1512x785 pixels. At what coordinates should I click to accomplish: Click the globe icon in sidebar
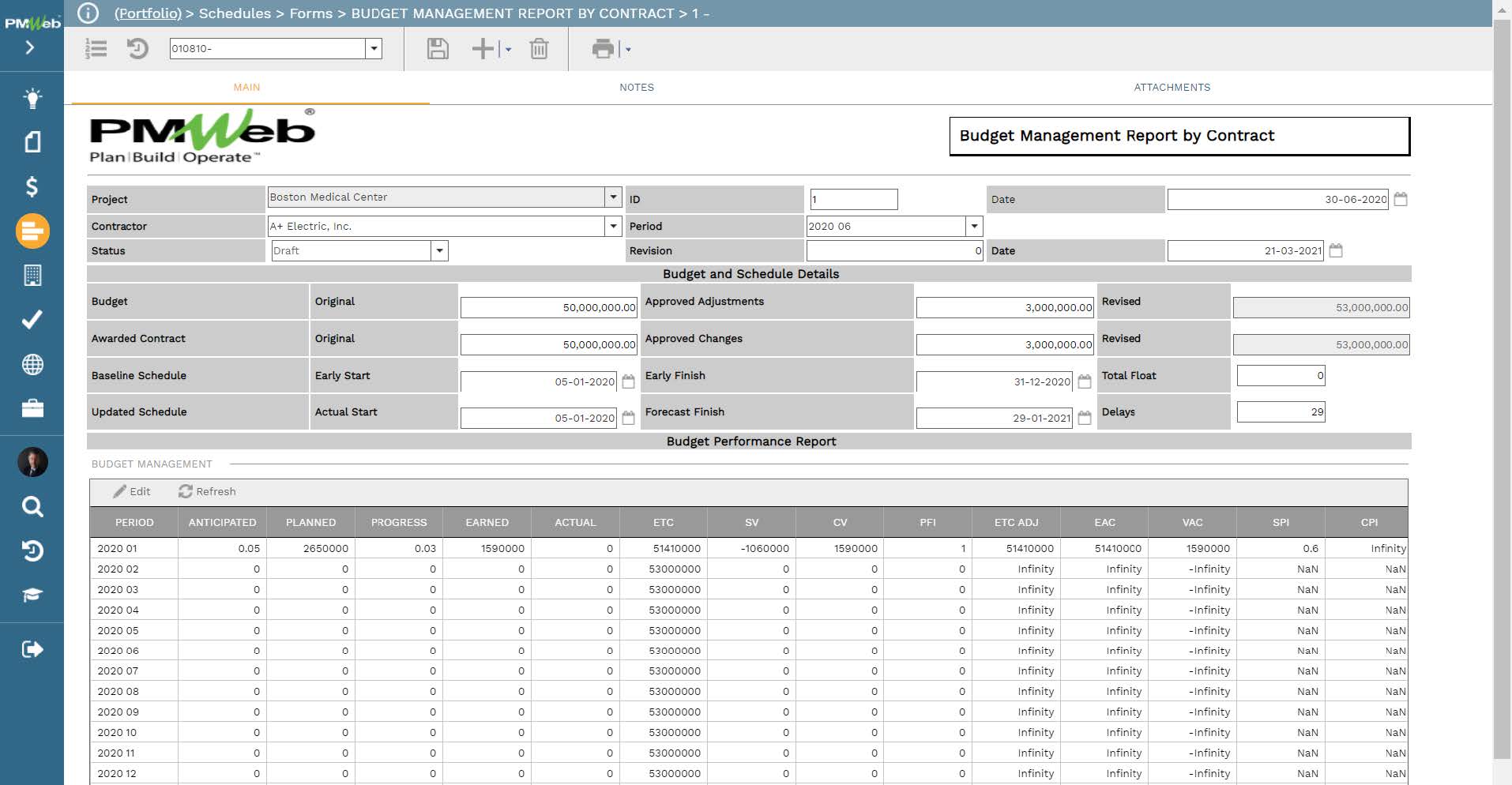click(32, 365)
